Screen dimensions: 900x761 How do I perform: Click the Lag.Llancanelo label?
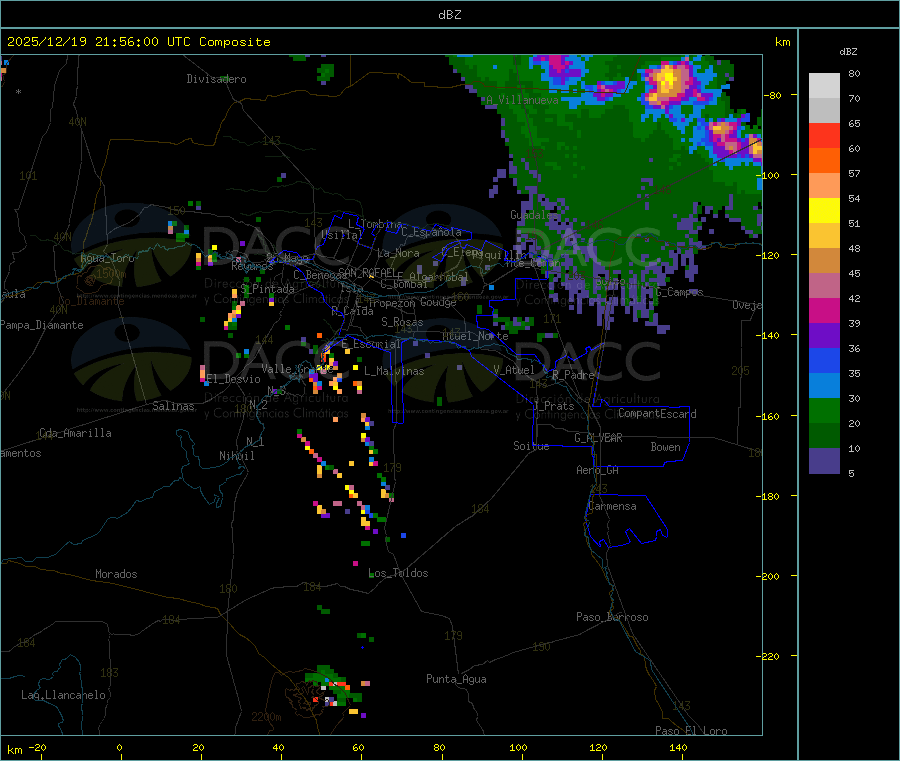click(63, 695)
